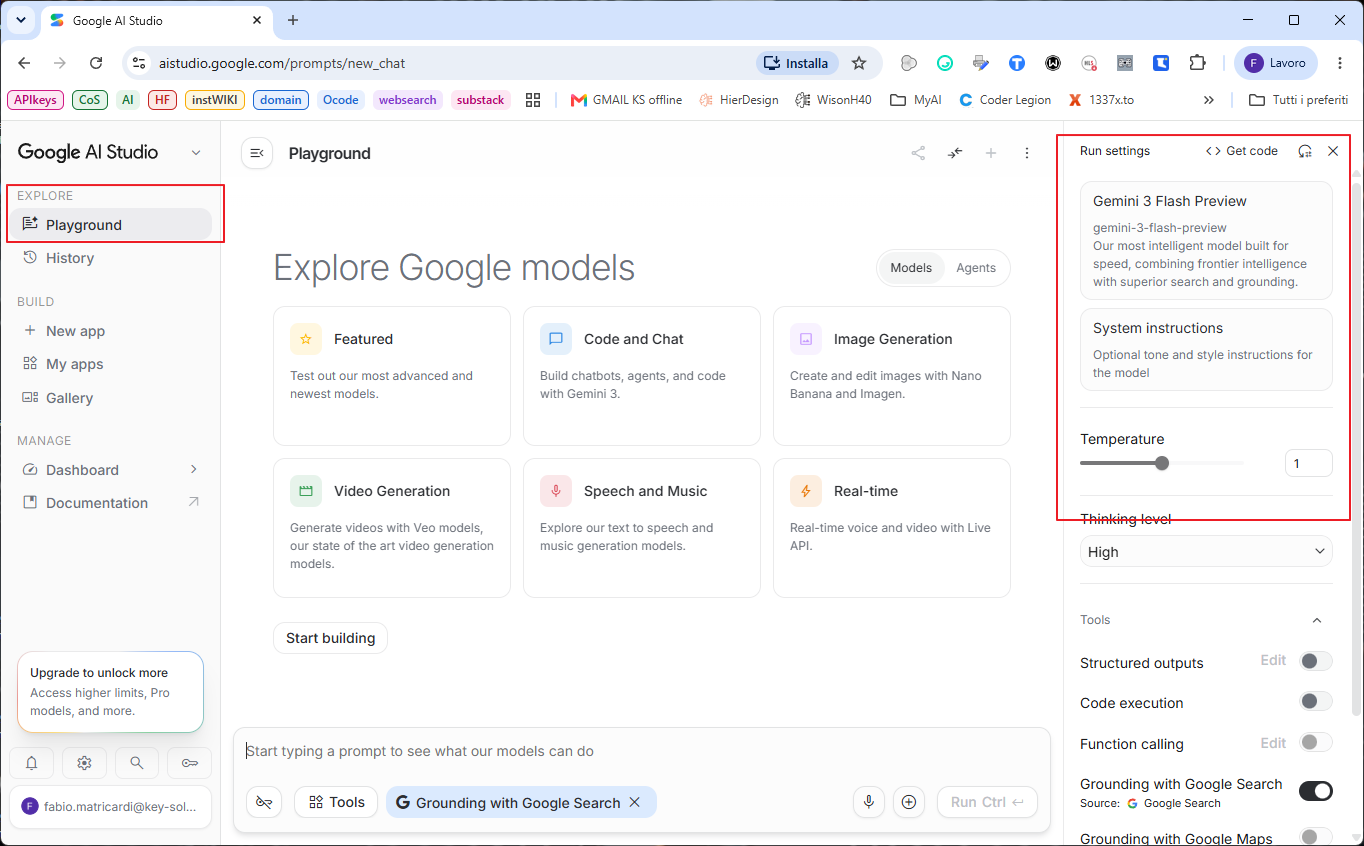Open the Tutti i preferiti bookmarks folder
This screenshot has height=846, width=1364.
coord(1300,100)
